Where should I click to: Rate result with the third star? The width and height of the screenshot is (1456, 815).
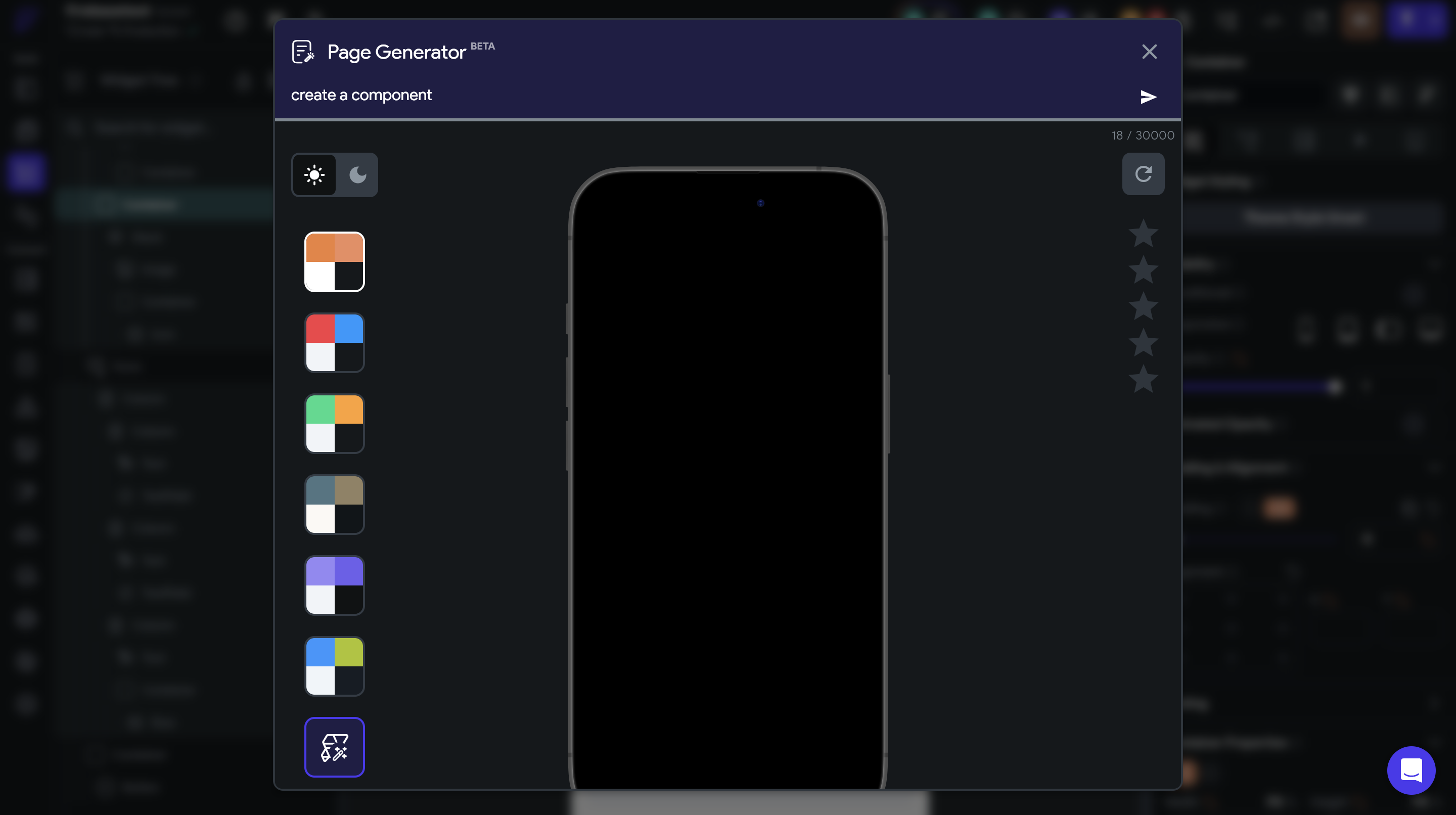pyautogui.click(x=1143, y=306)
